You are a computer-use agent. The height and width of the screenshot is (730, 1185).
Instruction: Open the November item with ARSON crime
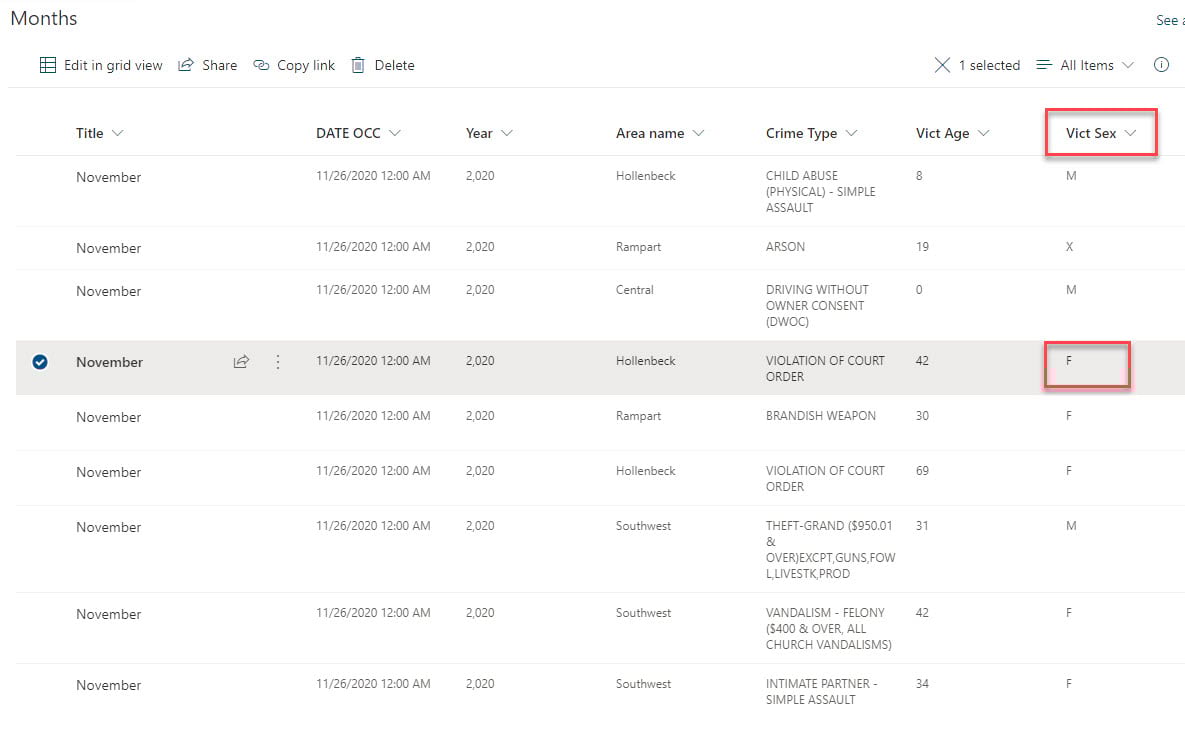109,248
